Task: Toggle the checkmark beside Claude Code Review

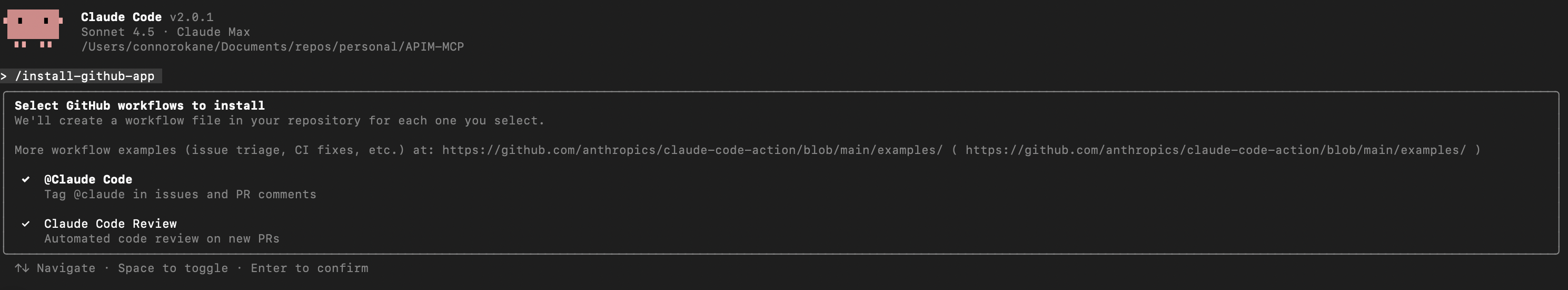Action: [x=26, y=224]
